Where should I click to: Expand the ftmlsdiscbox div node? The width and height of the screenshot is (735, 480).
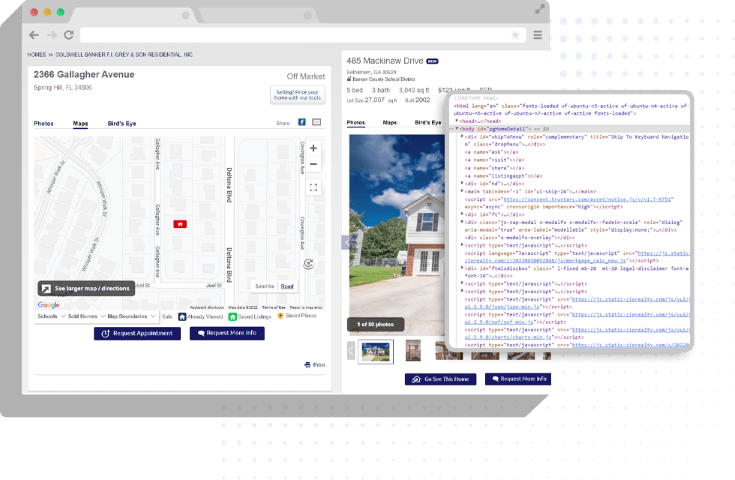pos(462,268)
